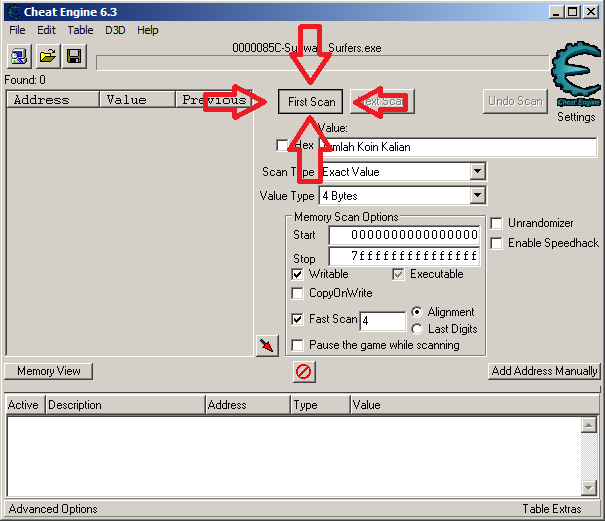Open the Help menu
Screen dimensions: 605x521
click(x=148, y=30)
